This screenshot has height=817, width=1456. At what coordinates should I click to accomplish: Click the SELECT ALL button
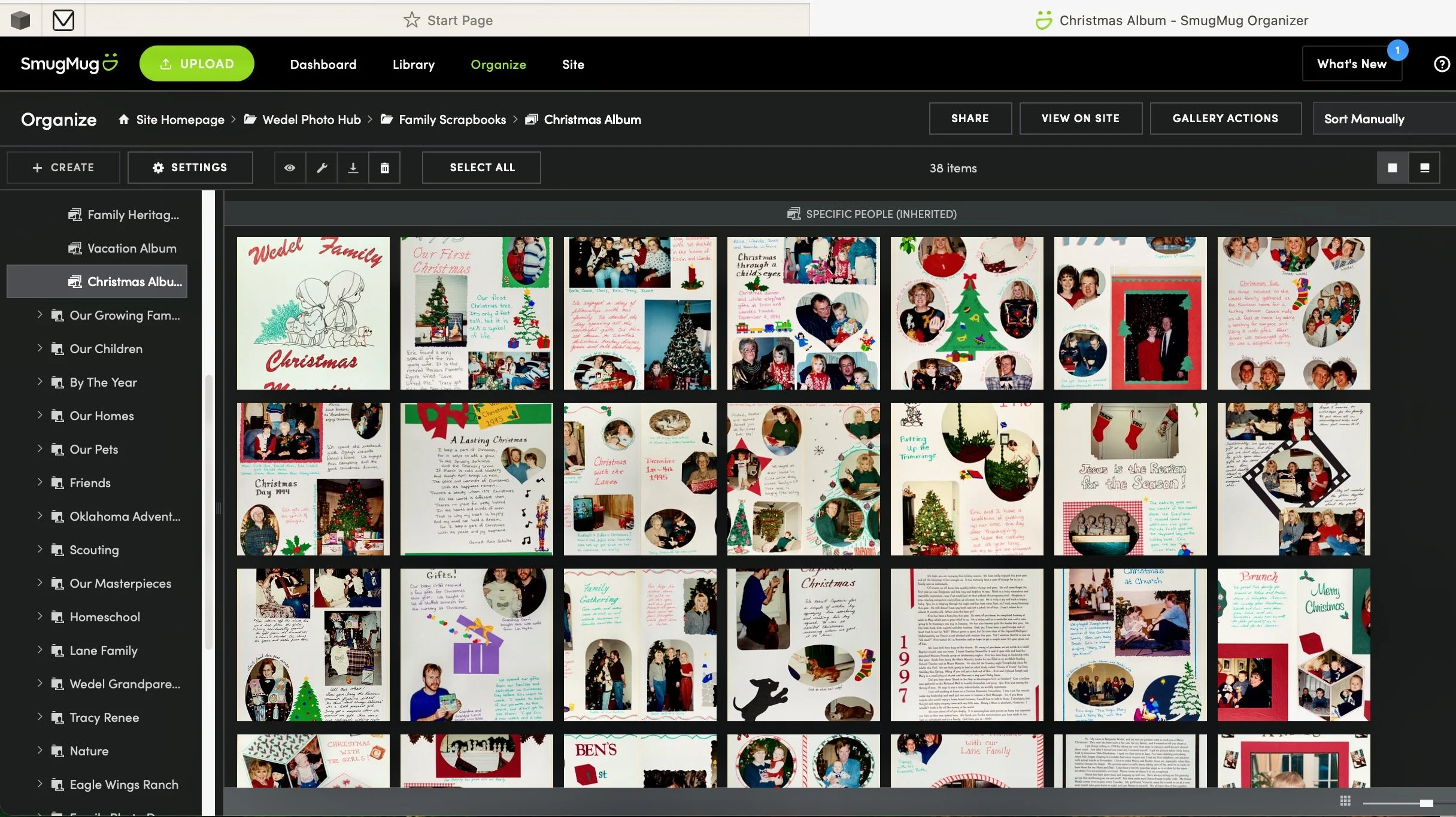[x=481, y=168]
